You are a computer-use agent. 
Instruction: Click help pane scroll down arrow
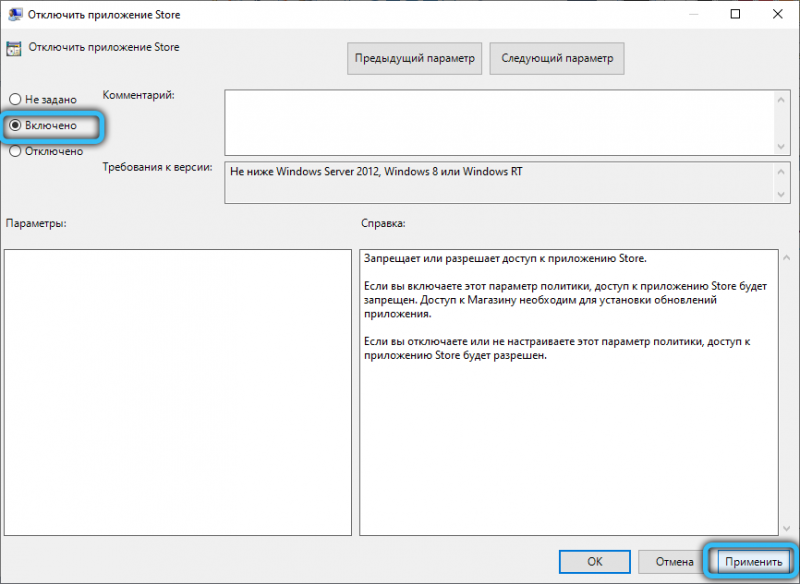coord(787,528)
